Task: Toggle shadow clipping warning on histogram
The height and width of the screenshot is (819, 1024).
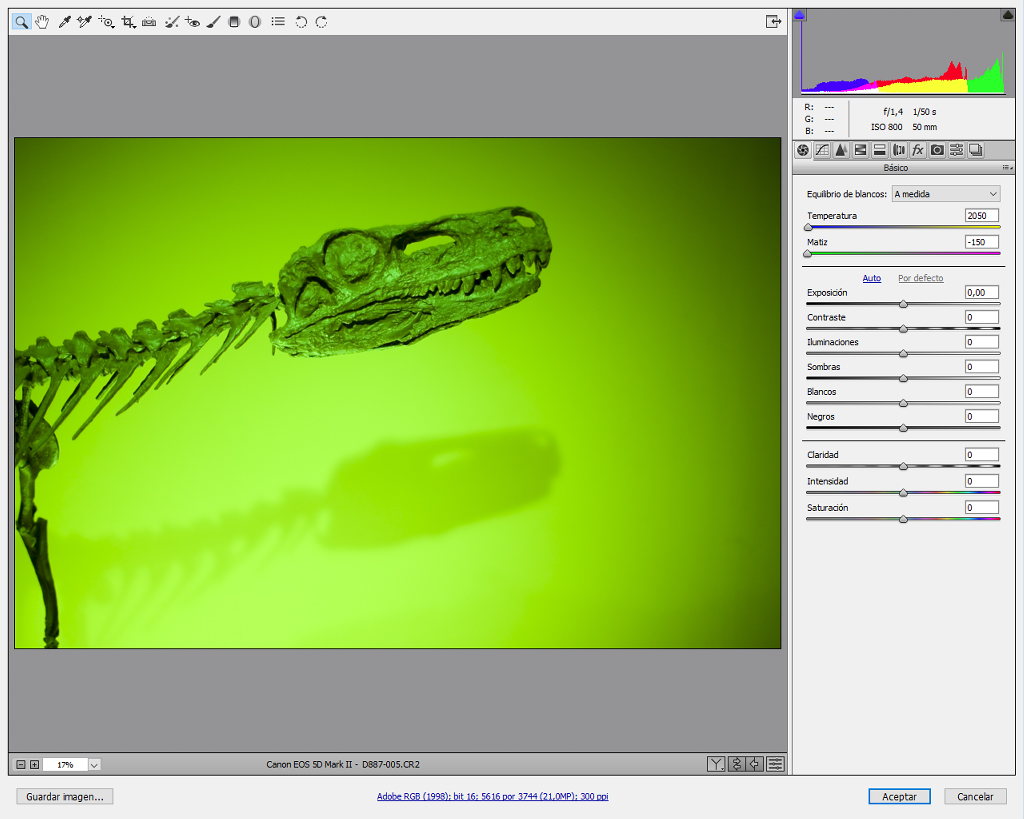Action: tap(799, 14)
